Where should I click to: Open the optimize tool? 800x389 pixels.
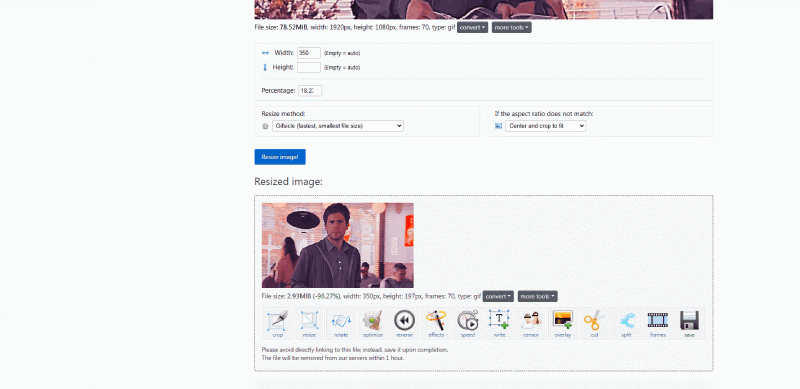point(372,324)
